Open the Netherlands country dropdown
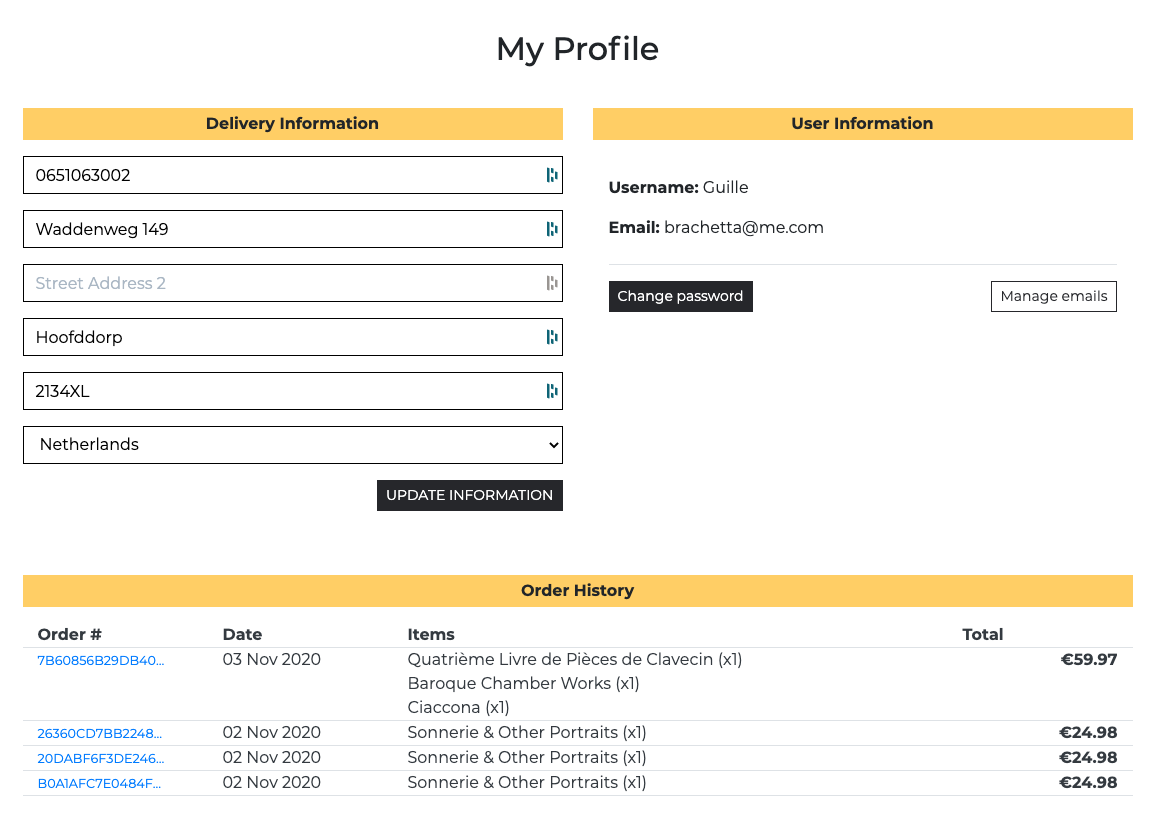This screenshot has height=831, width=1152. click(292, 445)
